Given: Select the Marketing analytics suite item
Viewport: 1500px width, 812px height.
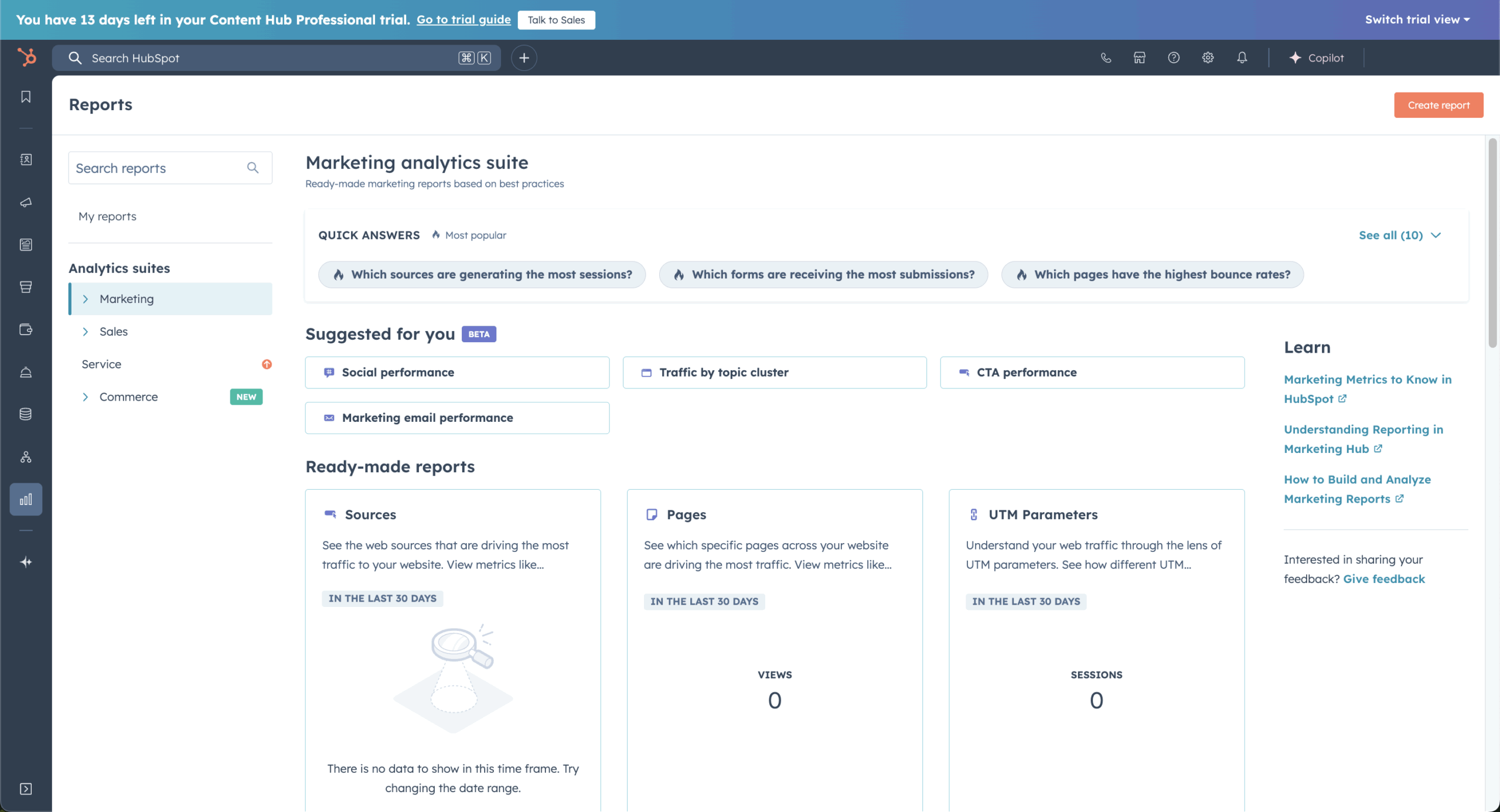Looking at the screenshot, I should [x=171, y=299].
